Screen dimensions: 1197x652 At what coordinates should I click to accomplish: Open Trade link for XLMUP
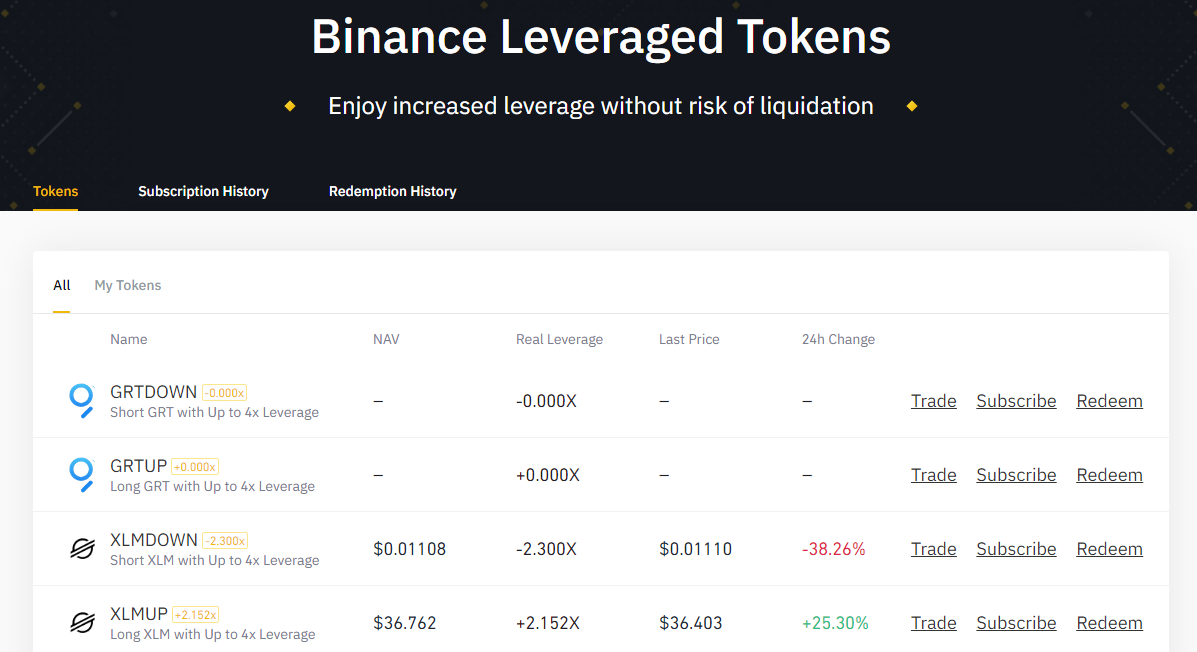[x=934, y=623]
